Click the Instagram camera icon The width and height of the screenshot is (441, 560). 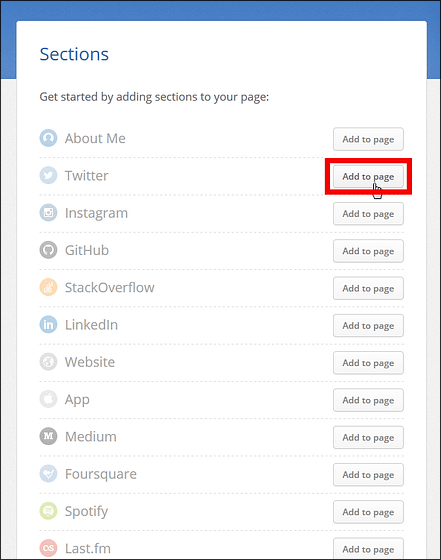pyautogui.click(x=48, y=212)
